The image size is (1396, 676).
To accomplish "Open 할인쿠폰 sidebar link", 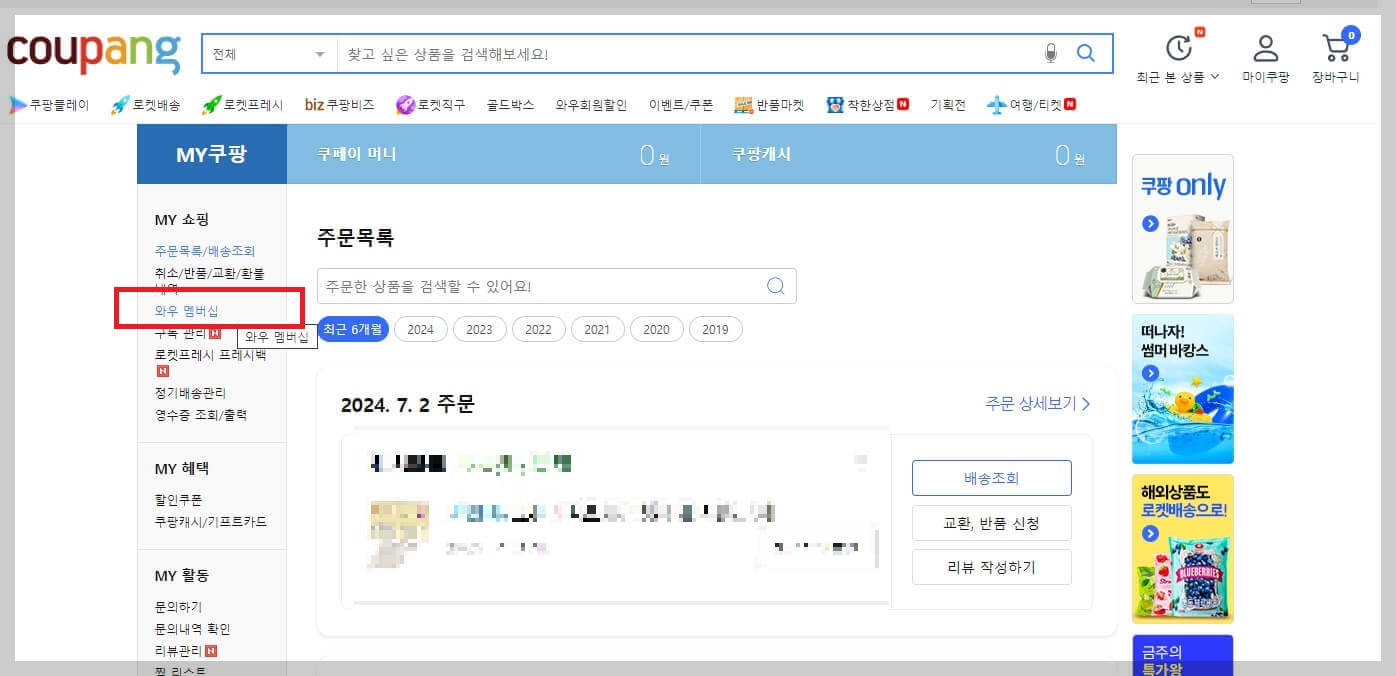I will coord(178,500).
